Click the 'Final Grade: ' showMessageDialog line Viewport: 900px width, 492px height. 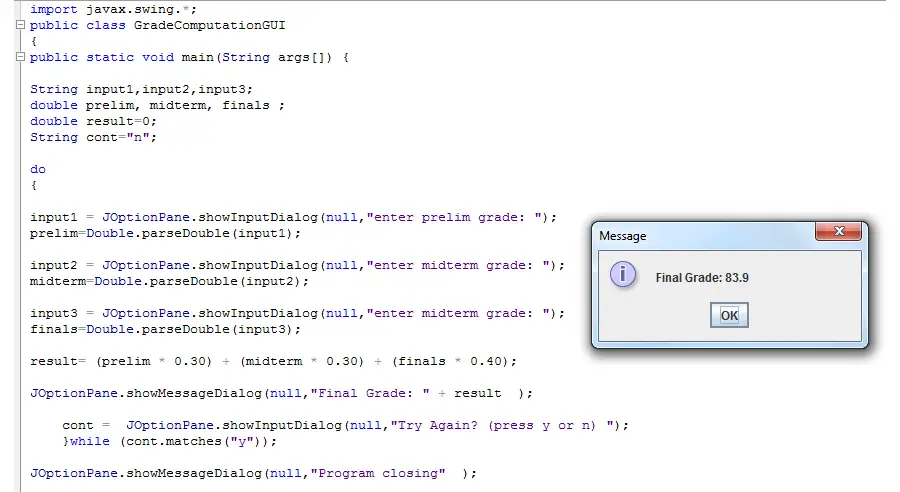(281, 394)
